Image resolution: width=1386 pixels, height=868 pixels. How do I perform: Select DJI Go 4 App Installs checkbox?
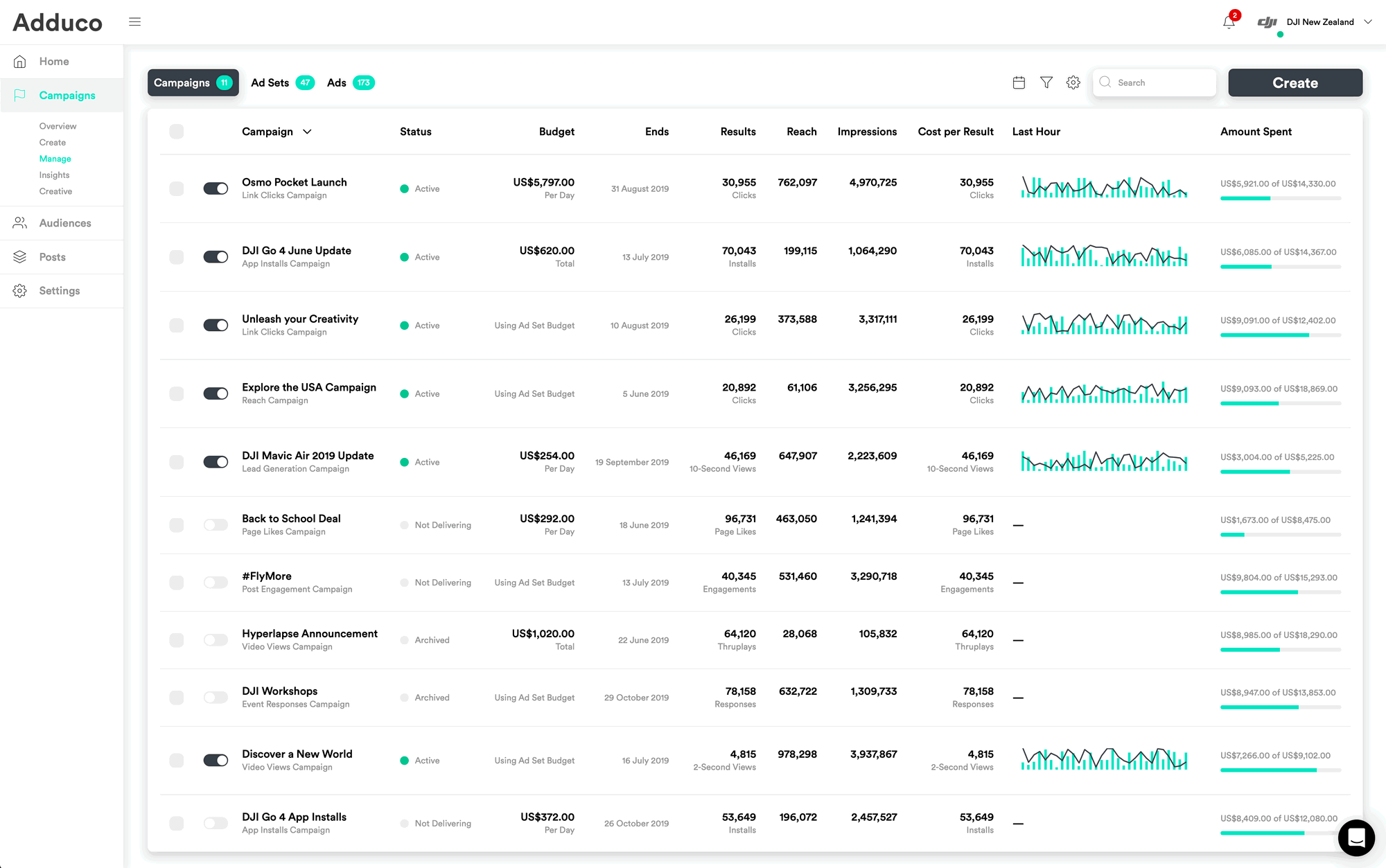point(177,824)
